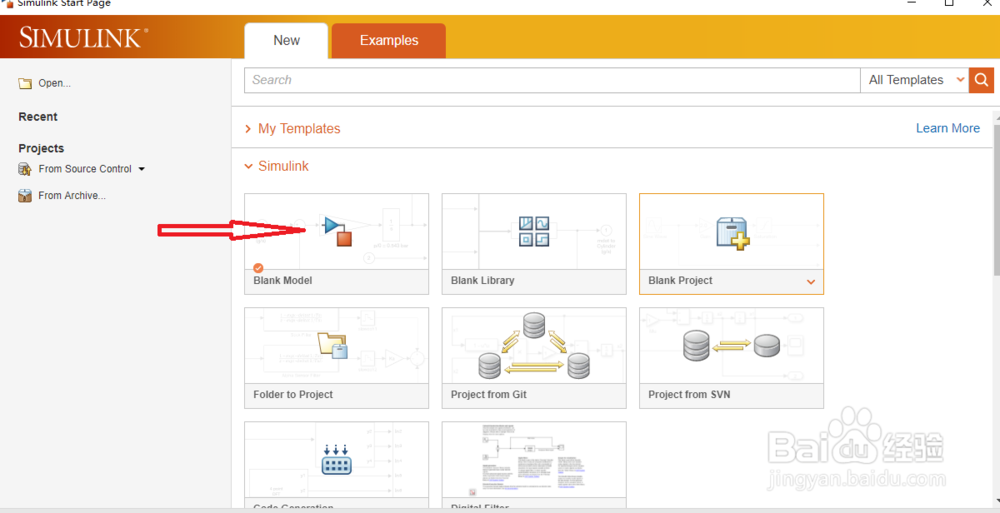Click the Open... link
Screen dimensions: 1000x513
pos(54,83)
